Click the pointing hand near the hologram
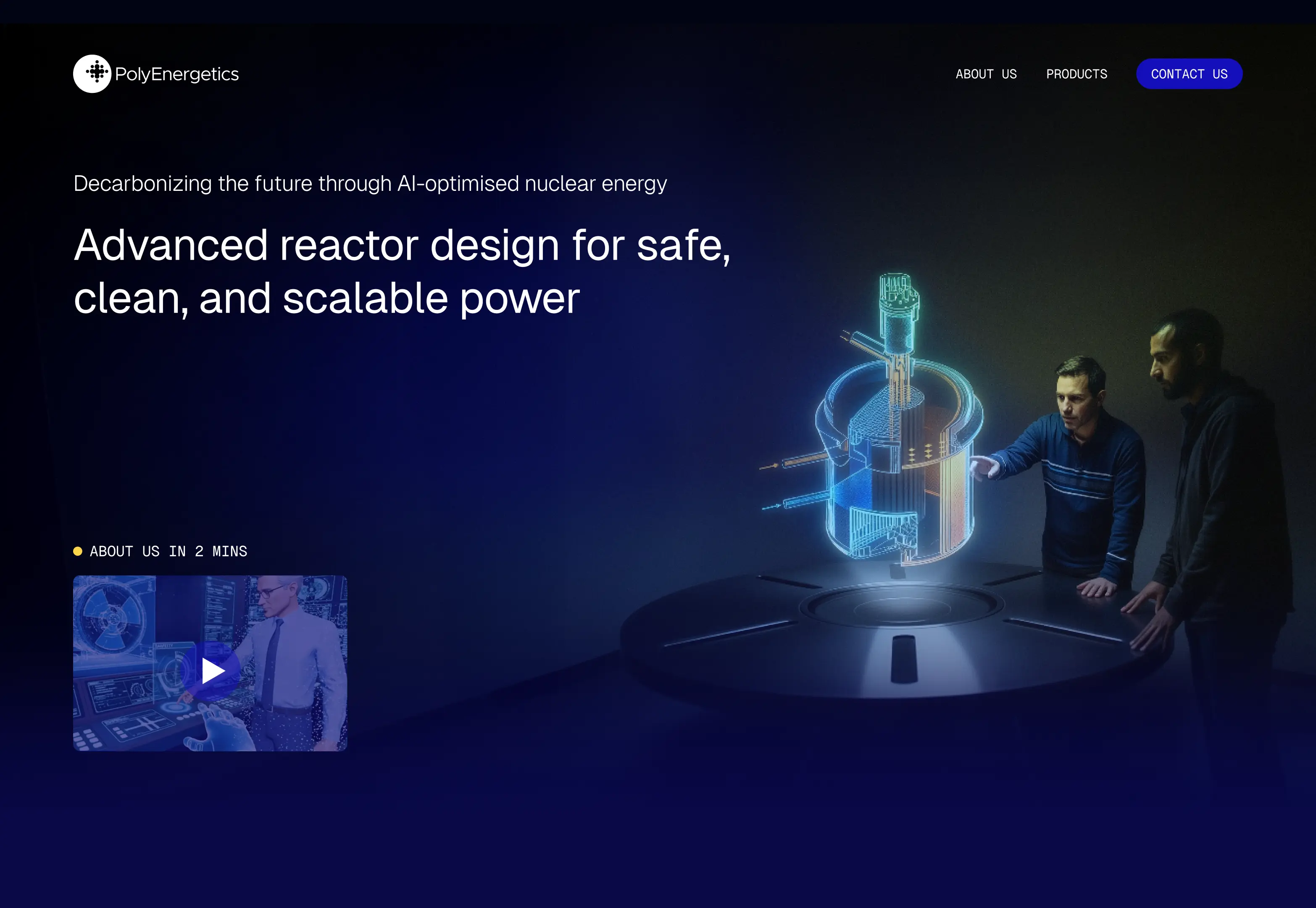The height and width of the screenshot is (908, 1316). tap(985, 467)
